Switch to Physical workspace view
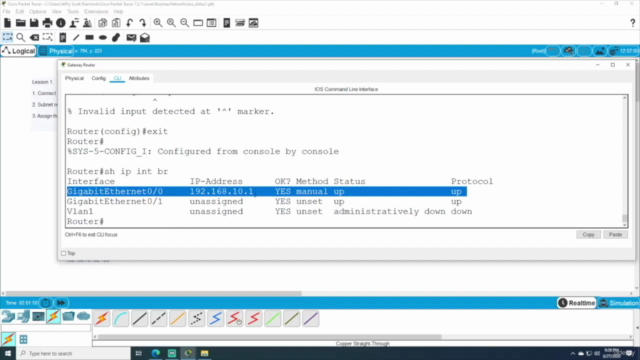This screenshot has width=640, height=360. (56, 51)
